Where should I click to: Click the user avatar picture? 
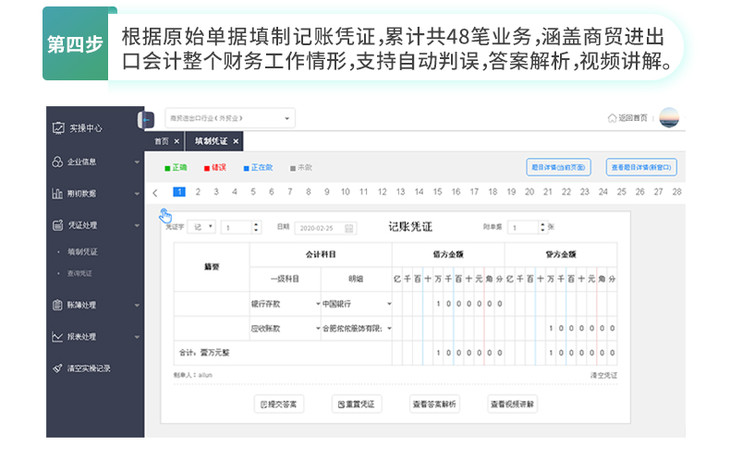click(668, 118)
